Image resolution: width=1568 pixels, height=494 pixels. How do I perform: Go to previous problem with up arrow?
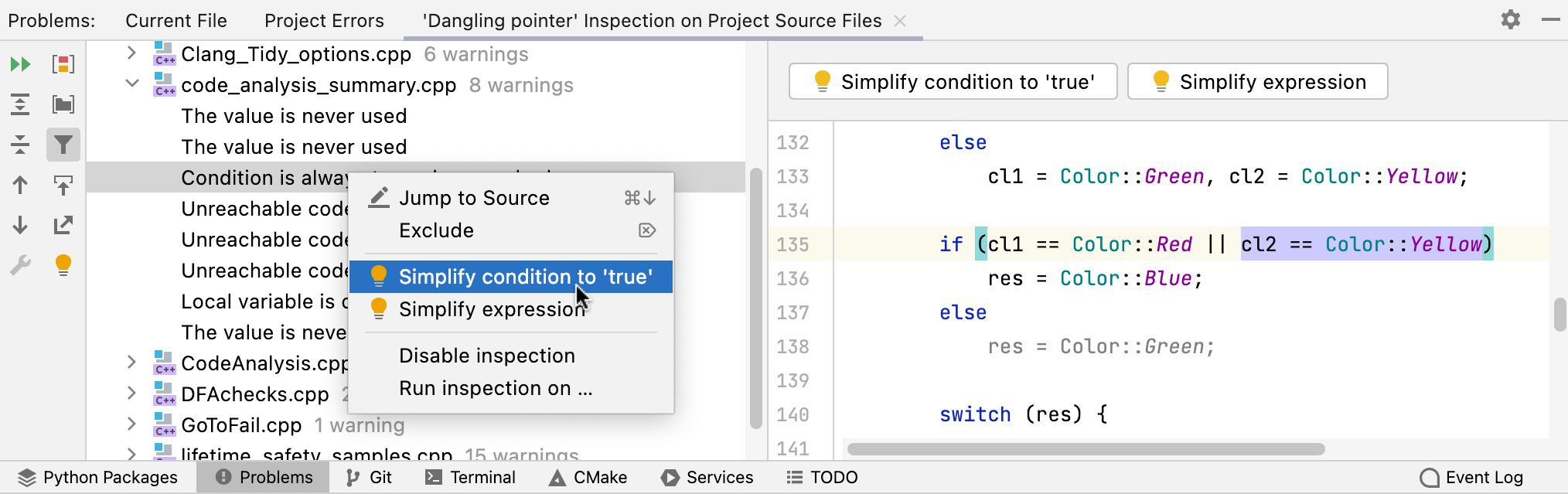click(21, 185)
